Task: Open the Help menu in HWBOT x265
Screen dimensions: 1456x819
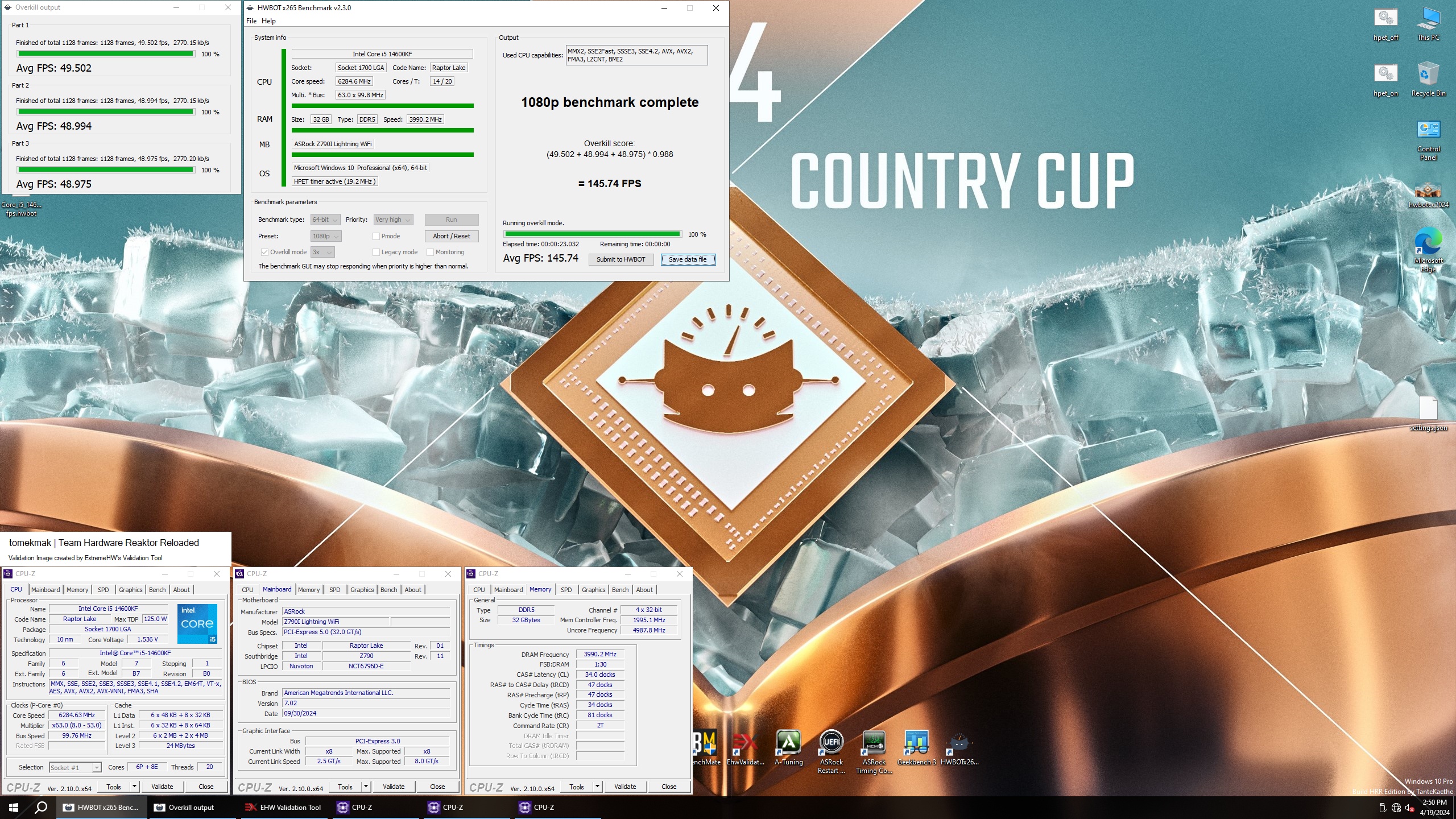Action: click(x=268, y=21)
